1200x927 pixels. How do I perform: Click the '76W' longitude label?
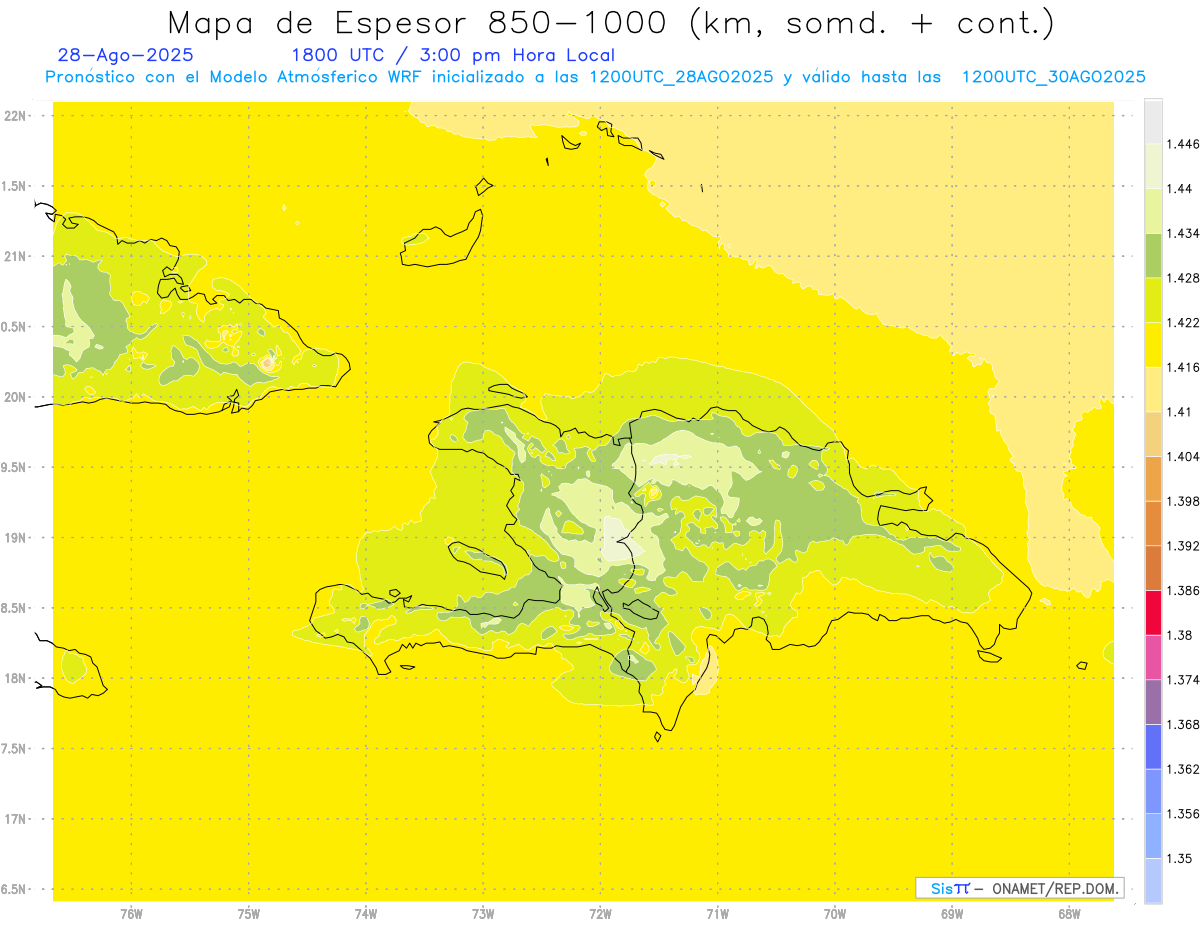tap(131, 914)
